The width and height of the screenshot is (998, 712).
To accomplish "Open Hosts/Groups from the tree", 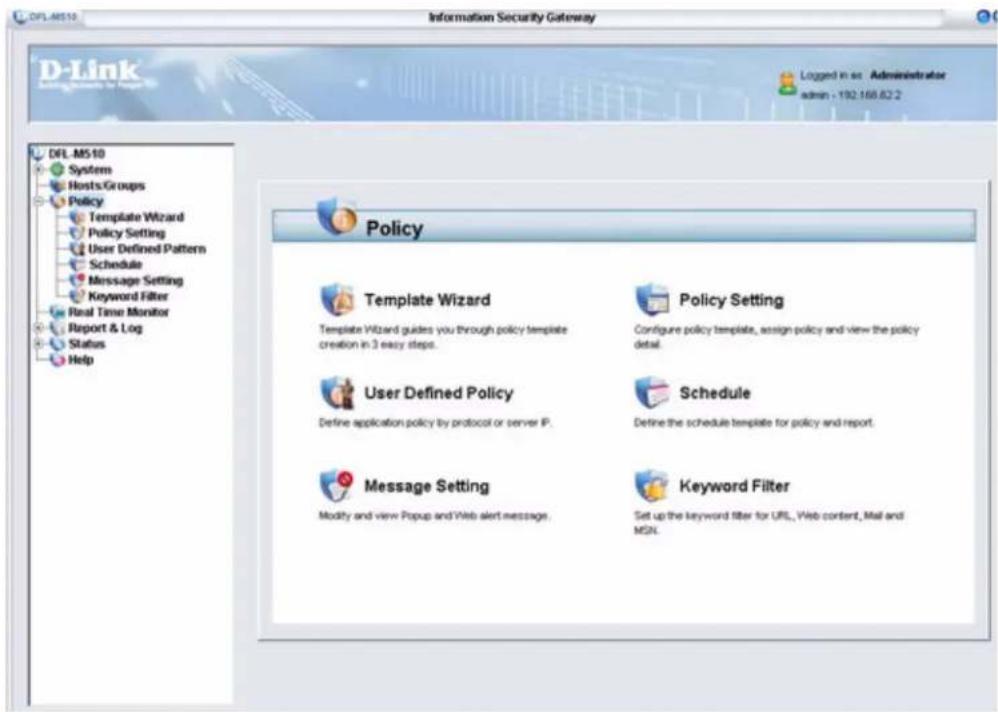I will coord(106,186).
